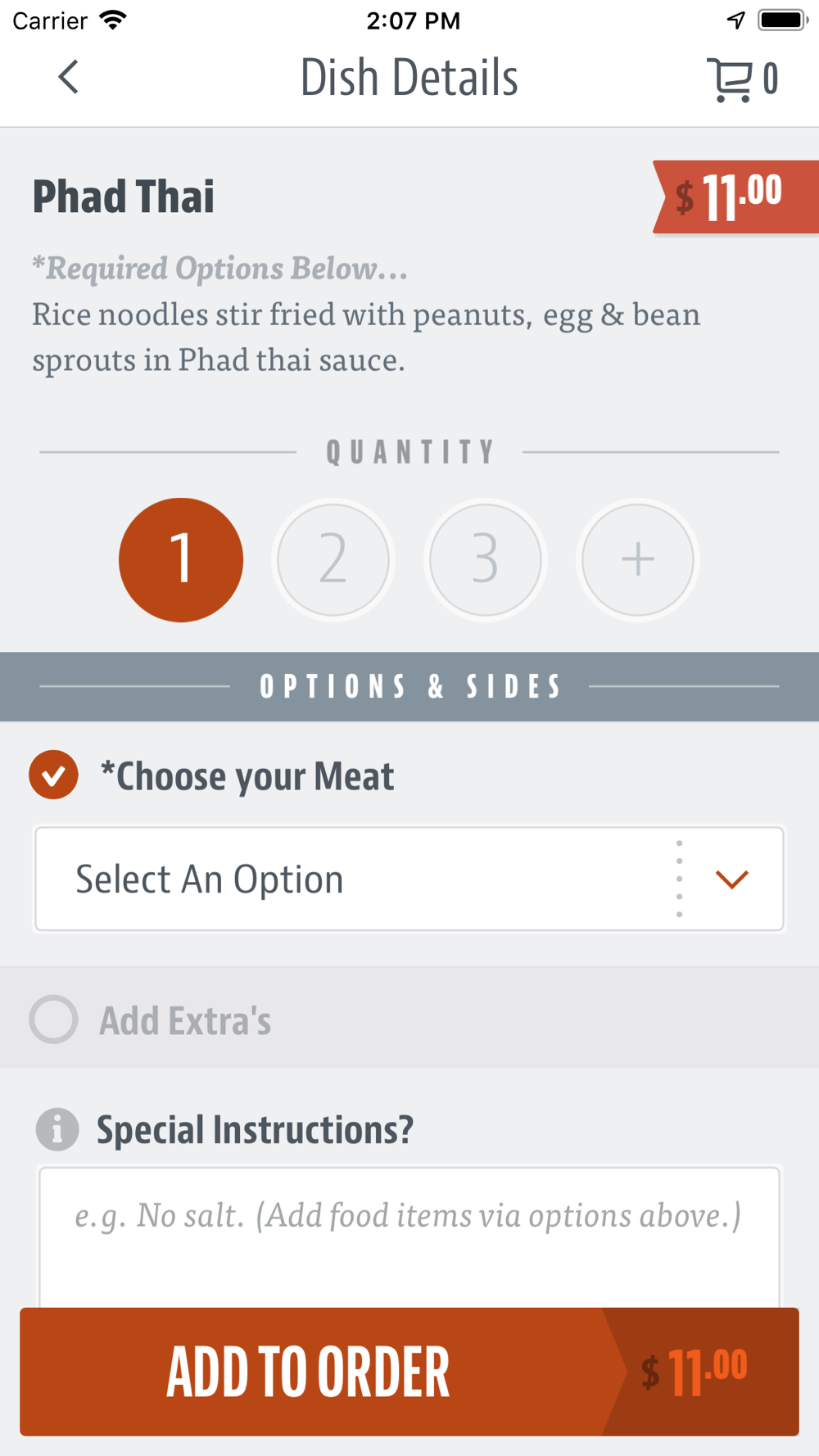
Task: Click the special instructions text field
Action: click(x=409, y=1237)
